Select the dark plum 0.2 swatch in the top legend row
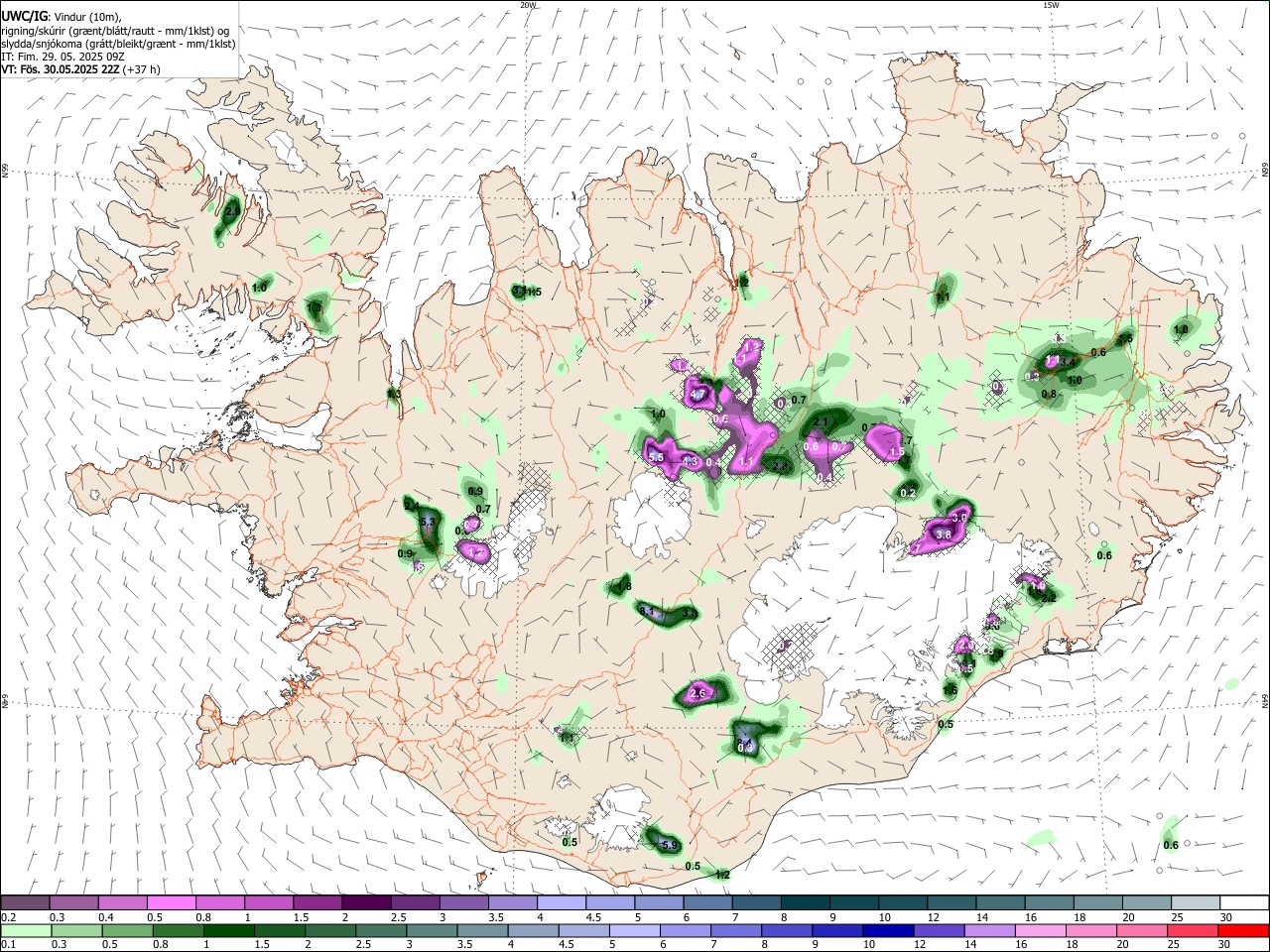1270x952 pixels. pos(25,902)
